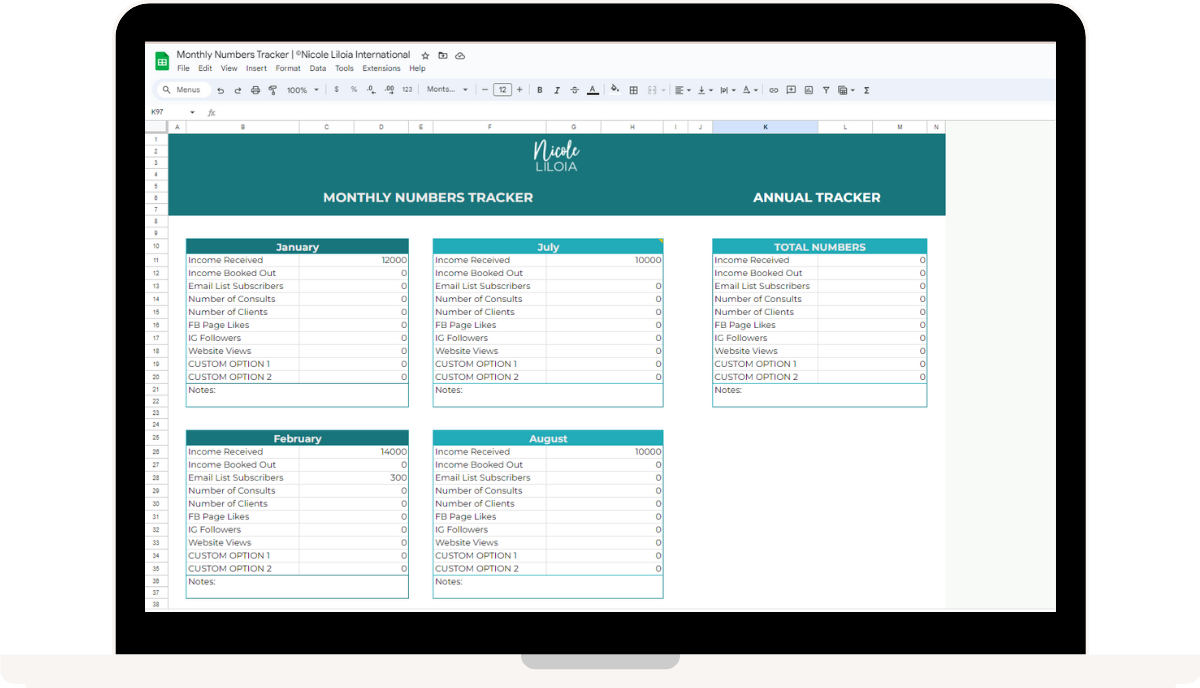Image resolution: width=1200 pixels, height=688 pixels.
Task: Select the TOTAL NUMBERS header cell
Action: (x=819, y=247)
